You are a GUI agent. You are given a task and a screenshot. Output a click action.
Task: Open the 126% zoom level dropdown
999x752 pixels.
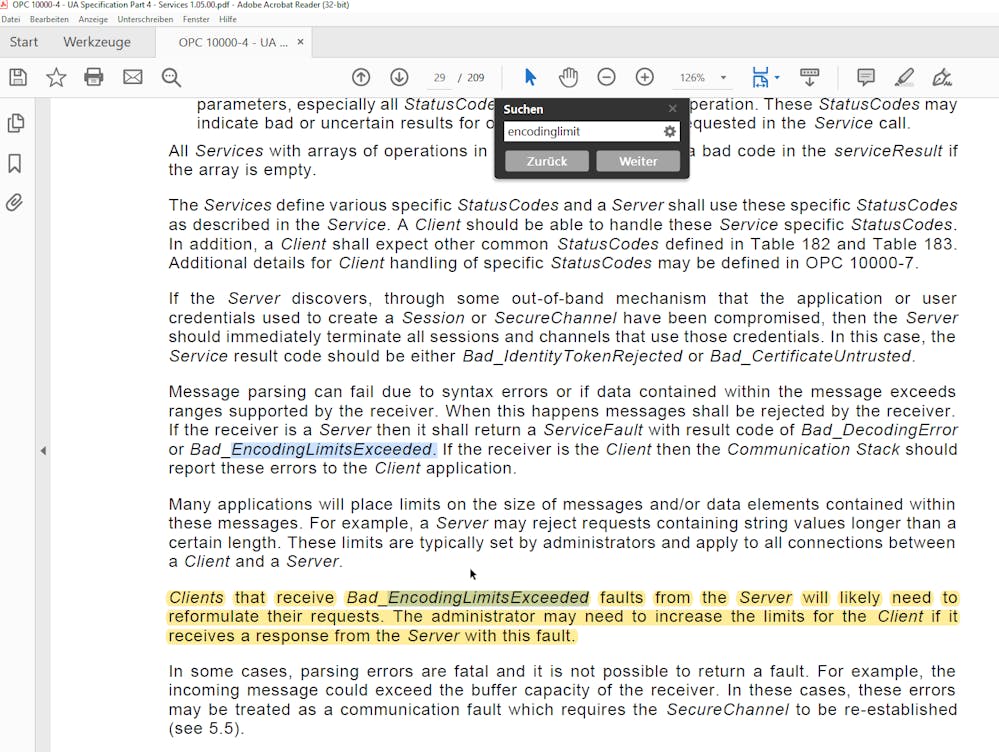pyautogui.click(x=723, y=78)
